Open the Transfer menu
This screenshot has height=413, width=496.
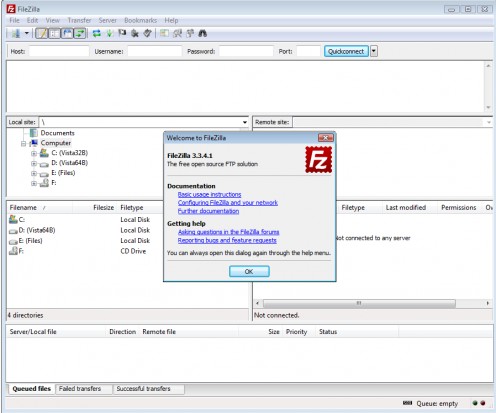point(79,20)
